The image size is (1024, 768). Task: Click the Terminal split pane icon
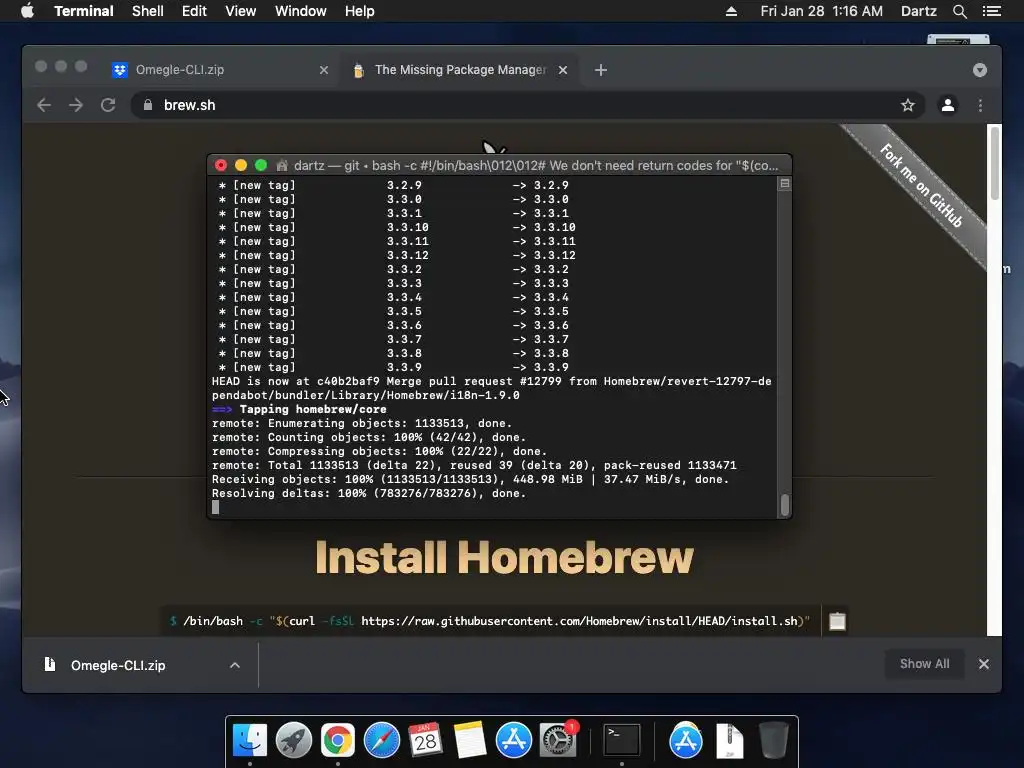tap(784, 184)
